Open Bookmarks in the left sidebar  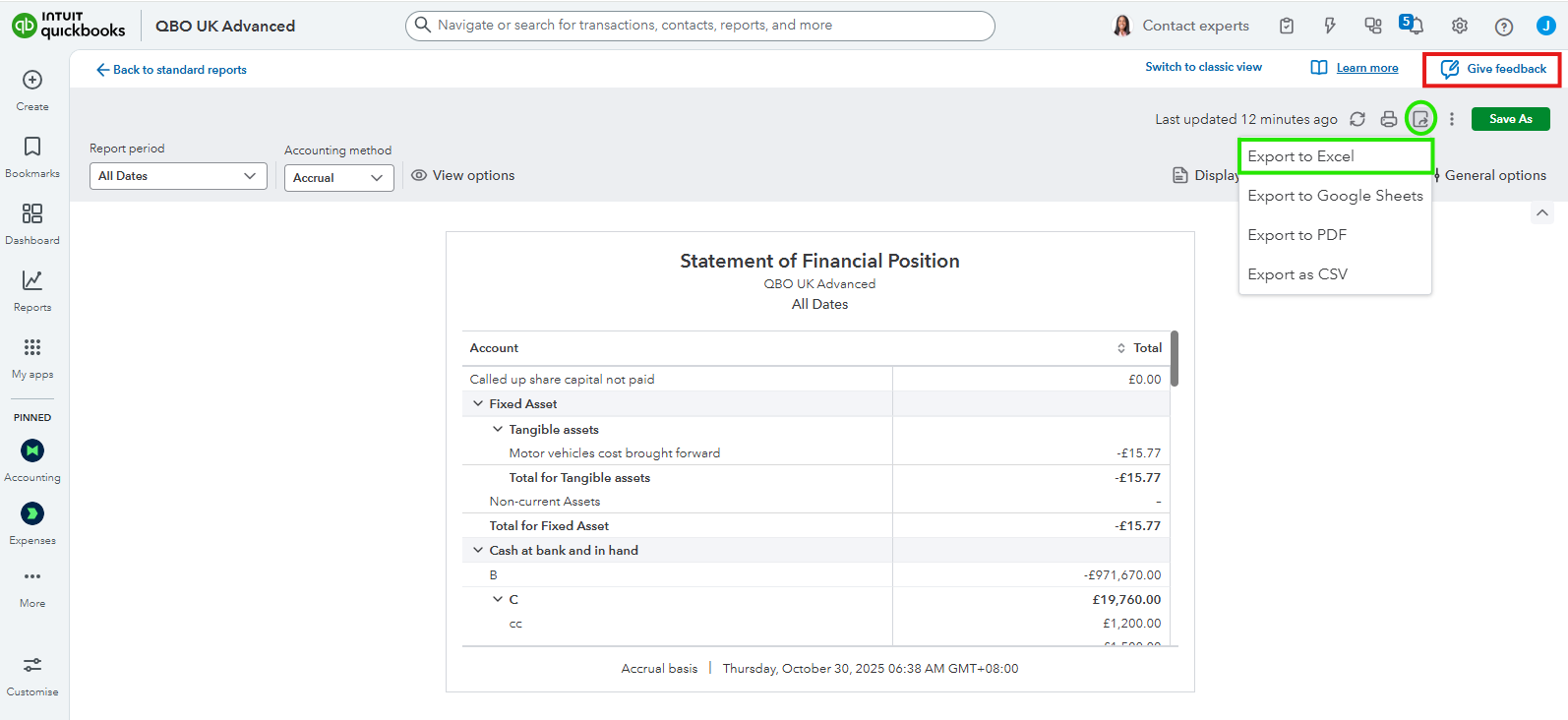click(32, 156)
